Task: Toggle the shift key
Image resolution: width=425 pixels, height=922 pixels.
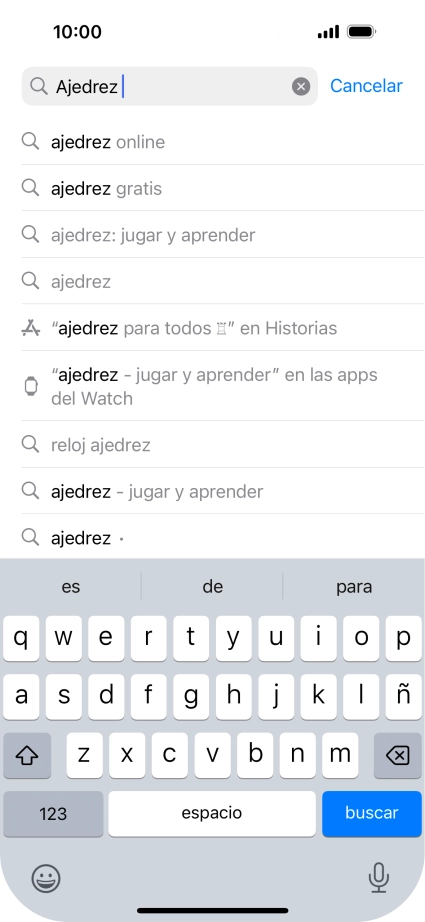Action: 27,756
